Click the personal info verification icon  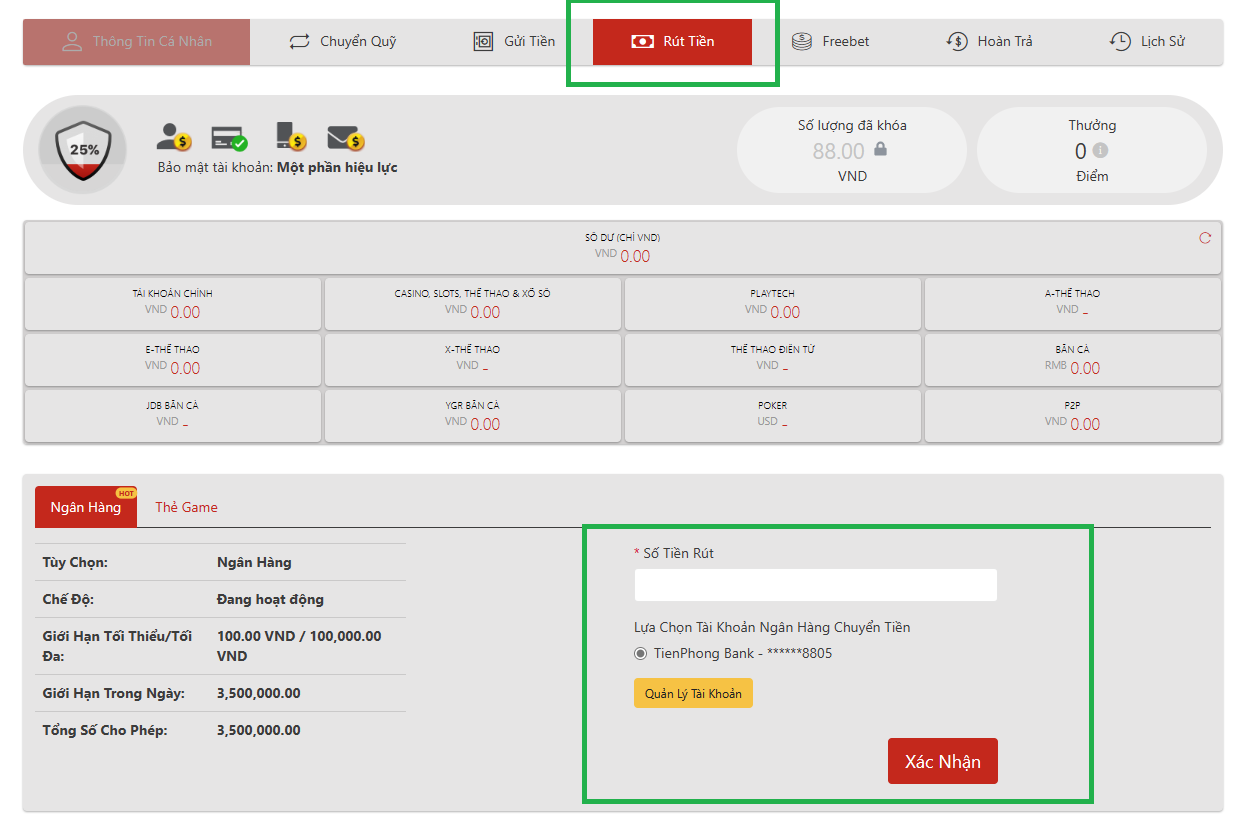pyautogui.click(x=173, y=137)
